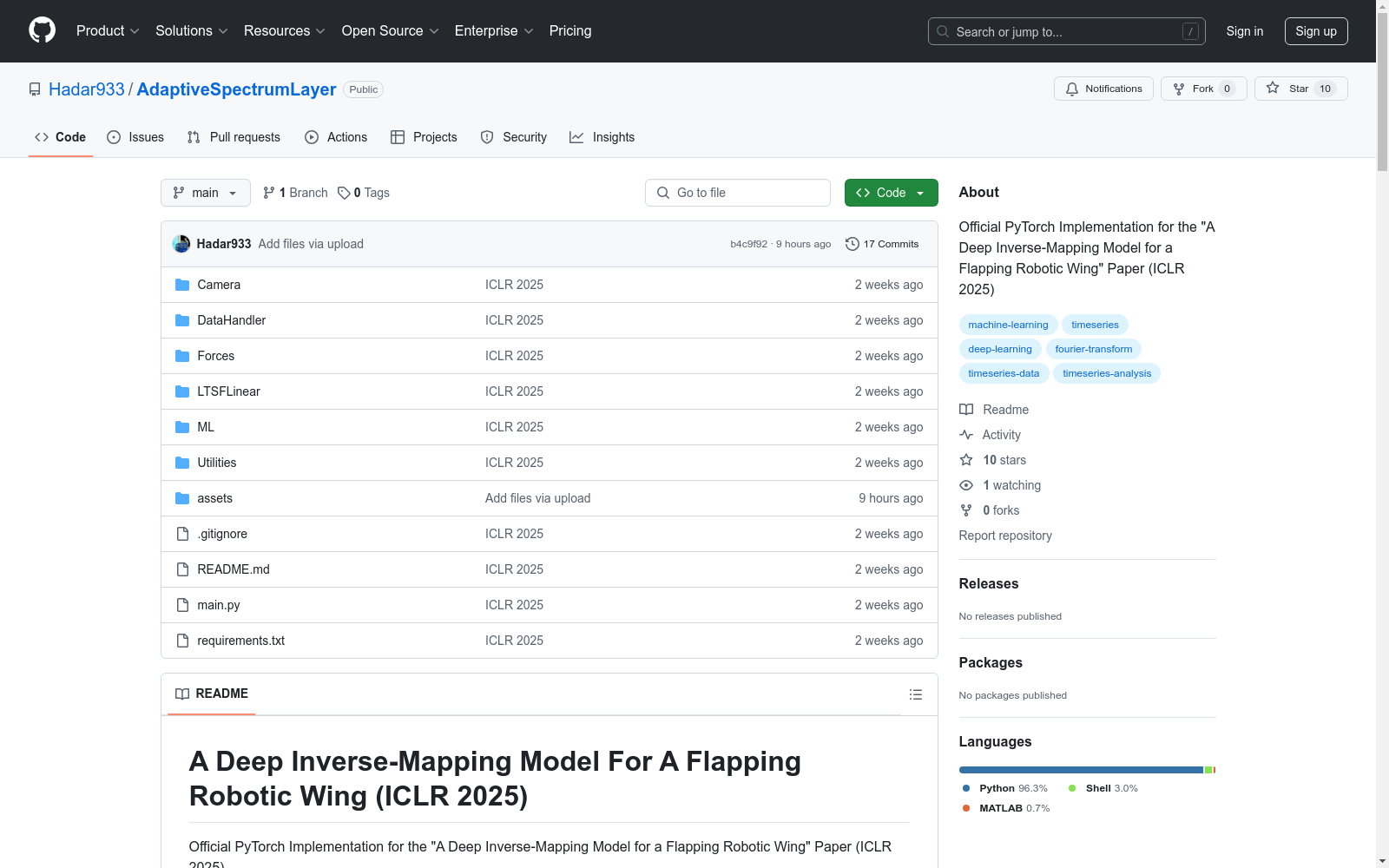Switch to the Issues tab
The width and height of the screenshot is (1389, 868).
pyautogui.click(x=135, y=137)
